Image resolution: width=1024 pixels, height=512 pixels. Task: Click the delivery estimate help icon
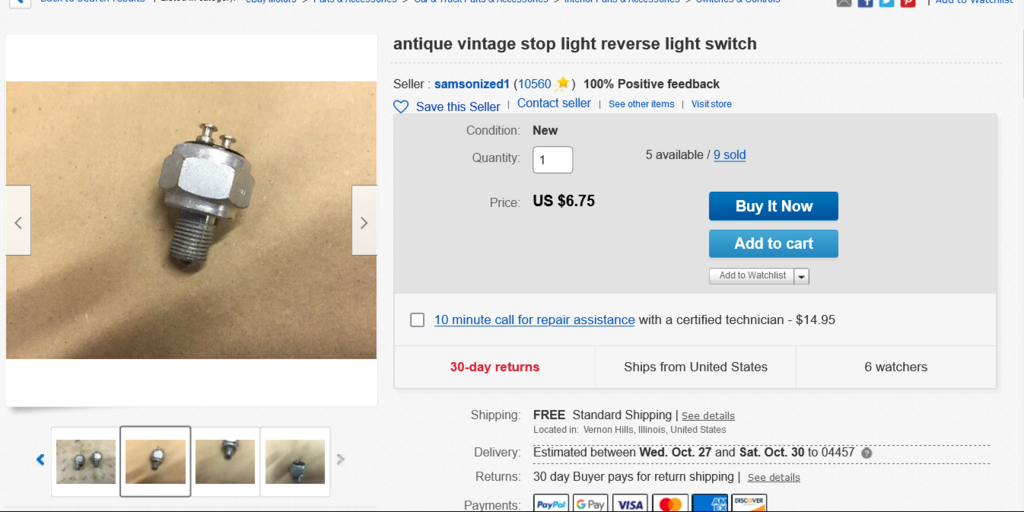[866, 453]
